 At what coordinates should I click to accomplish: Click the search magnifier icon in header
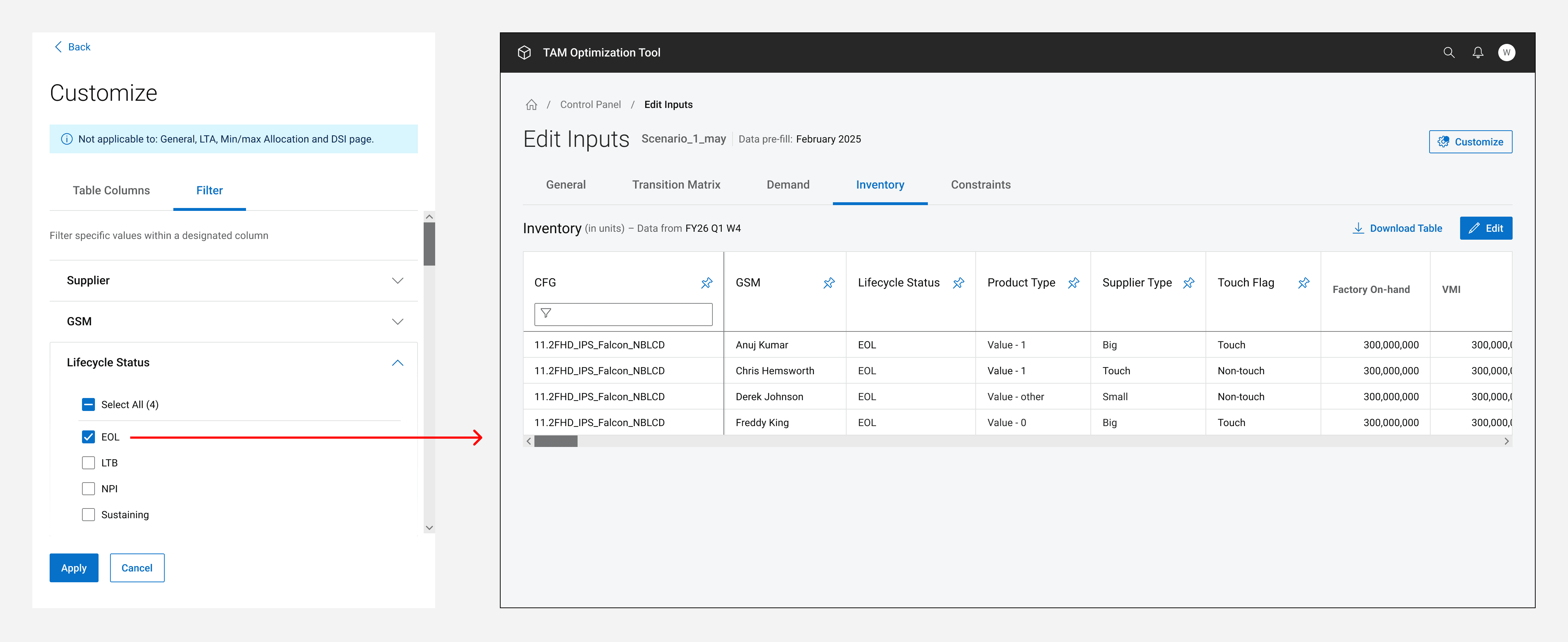[x=1449, y=53]
